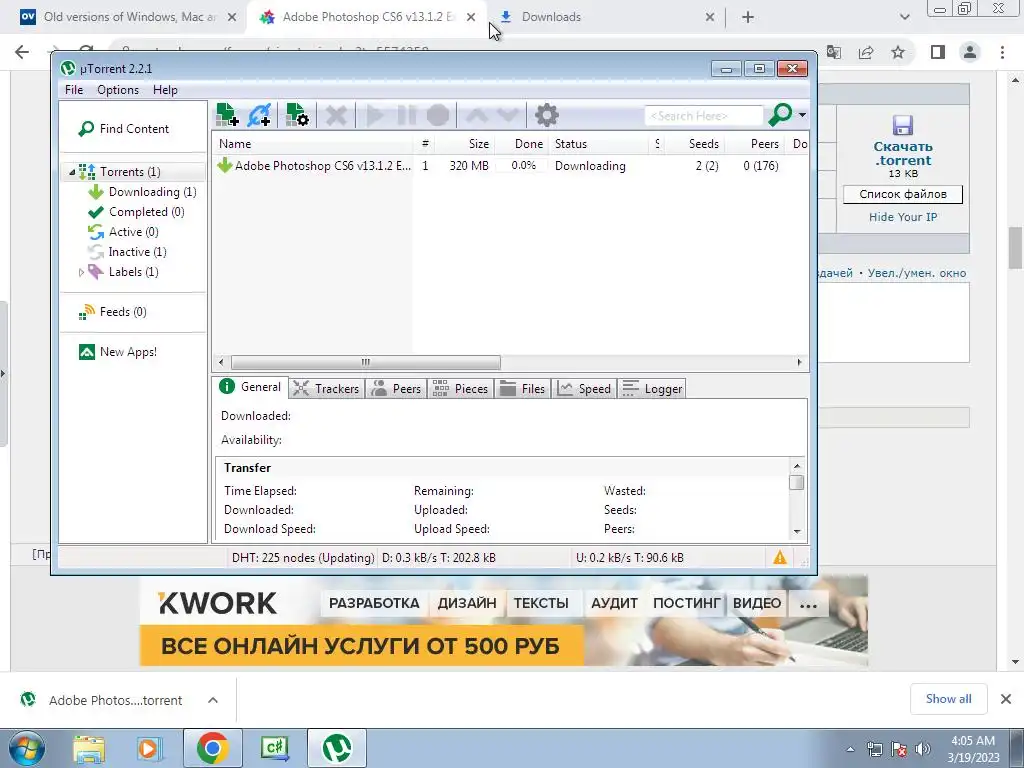Click the Увел./умен. окно link in browser

click(x=917, y=273)
